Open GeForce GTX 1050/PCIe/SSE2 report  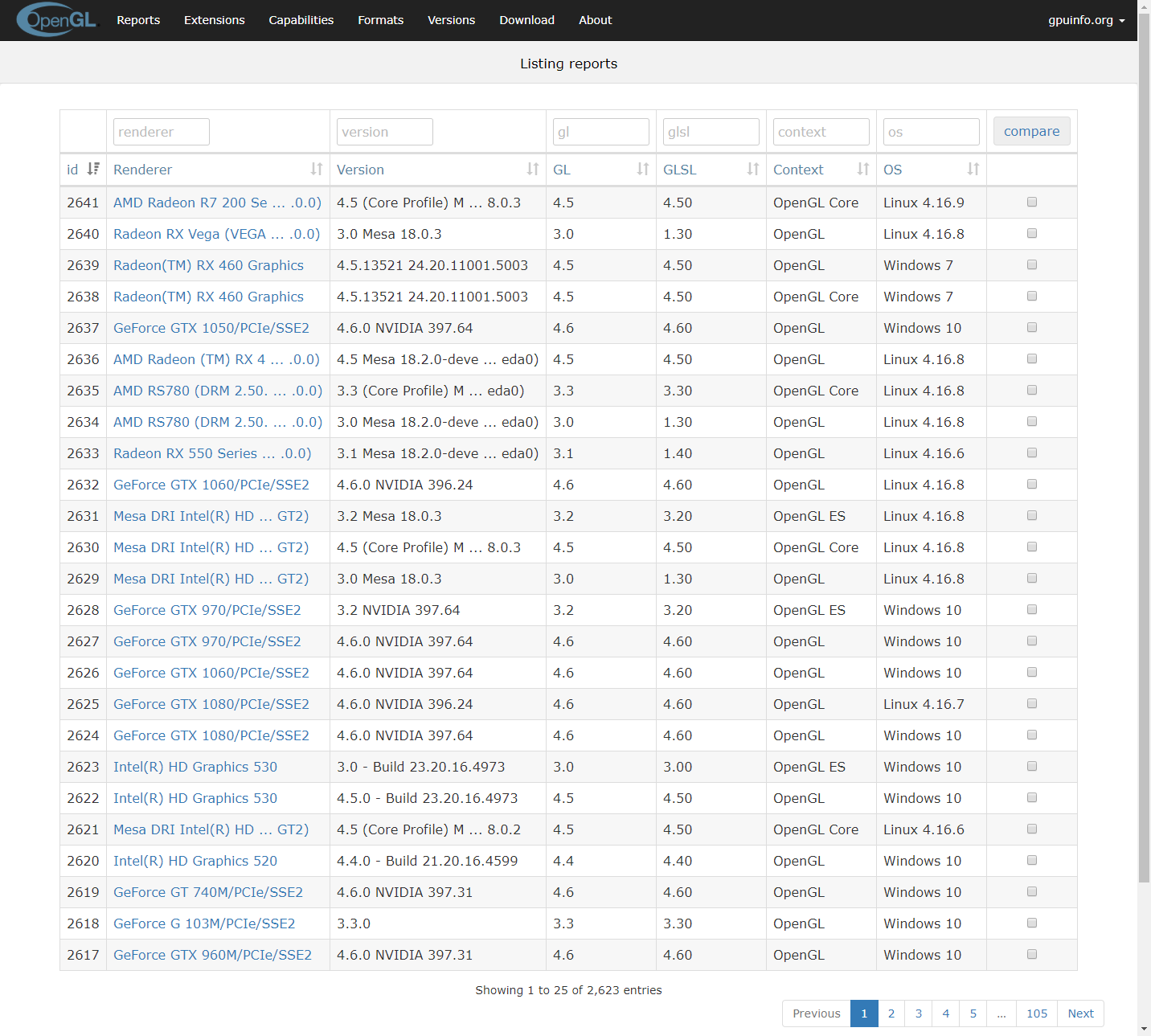[x=211, y=328]
